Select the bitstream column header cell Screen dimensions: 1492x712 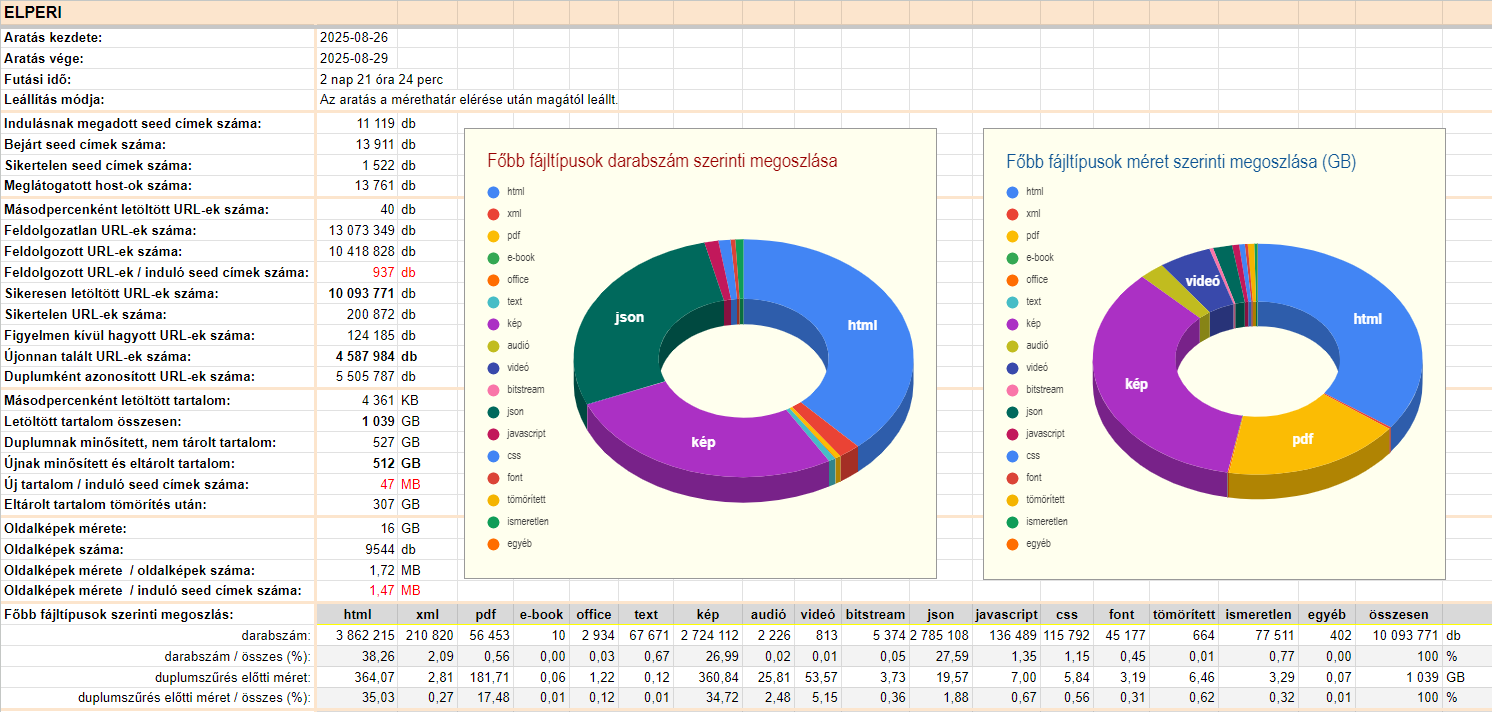[x=875, y=615]
